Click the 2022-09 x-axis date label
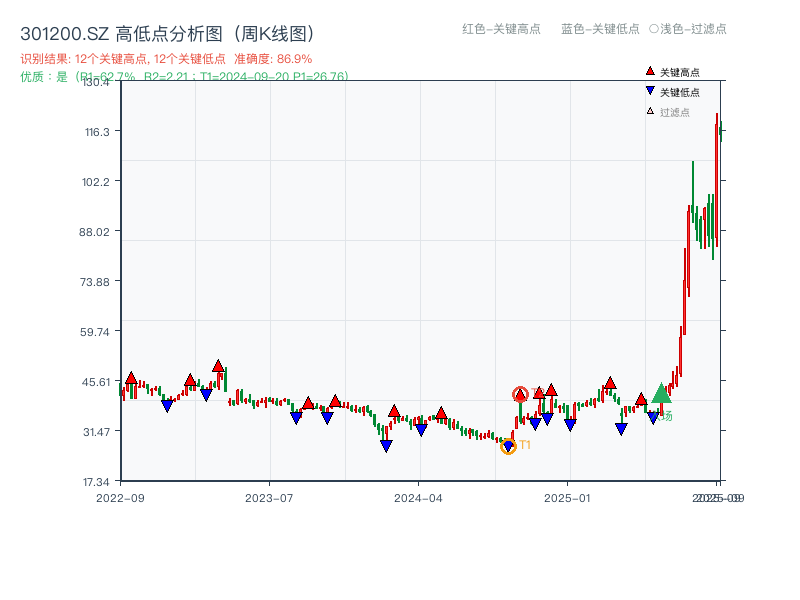 pyautogui.click(x=120, y=498)
